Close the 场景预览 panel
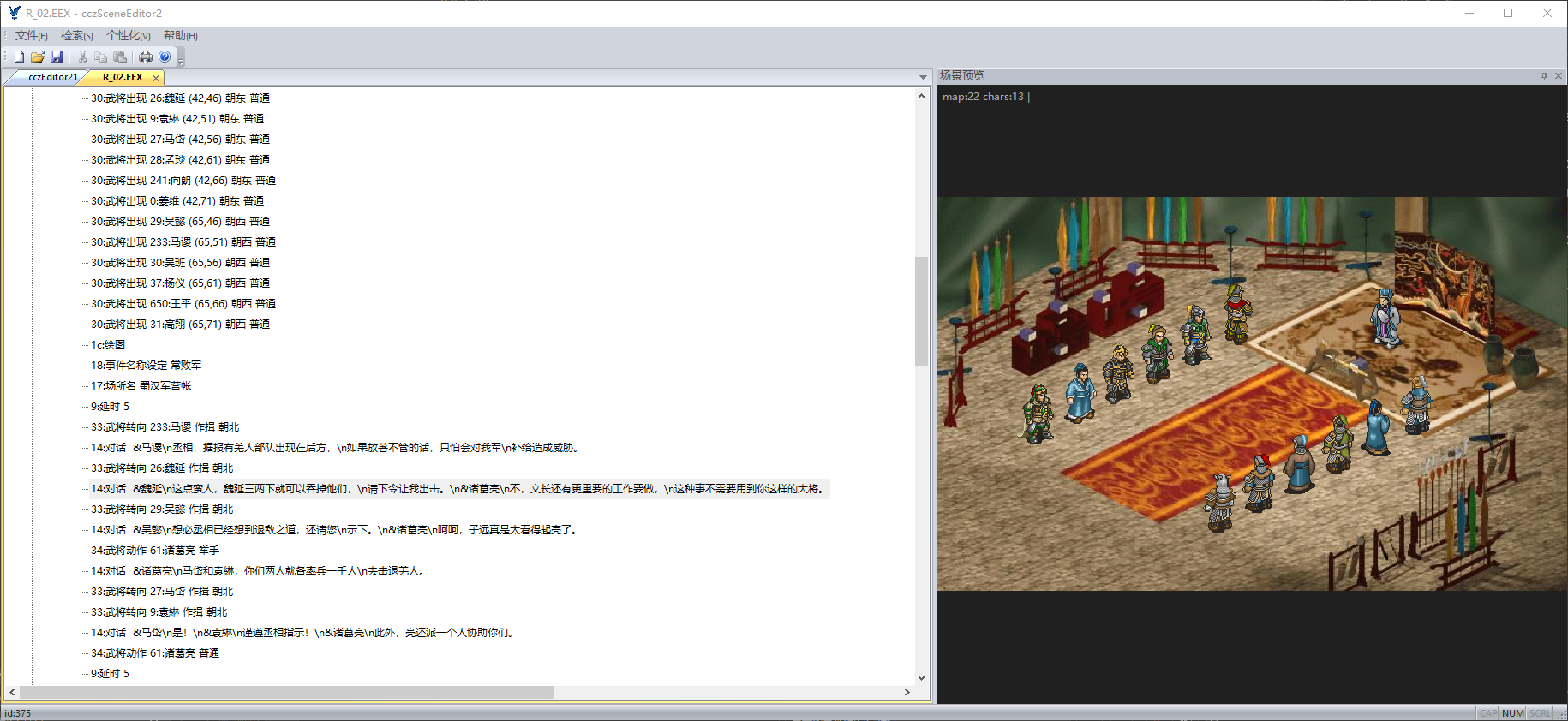The width and height of the screenshot is (1568, 721). (x=1559, y=75)
